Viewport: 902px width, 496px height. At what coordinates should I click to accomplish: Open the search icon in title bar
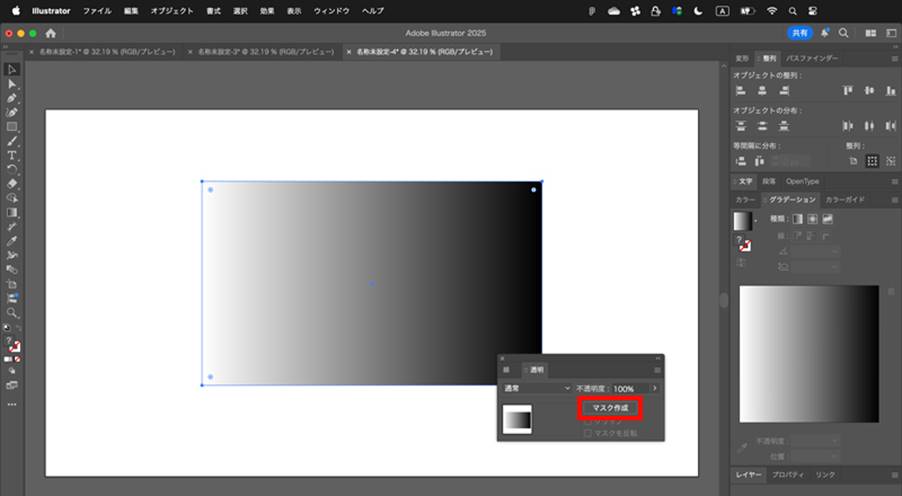pos(843,33)
